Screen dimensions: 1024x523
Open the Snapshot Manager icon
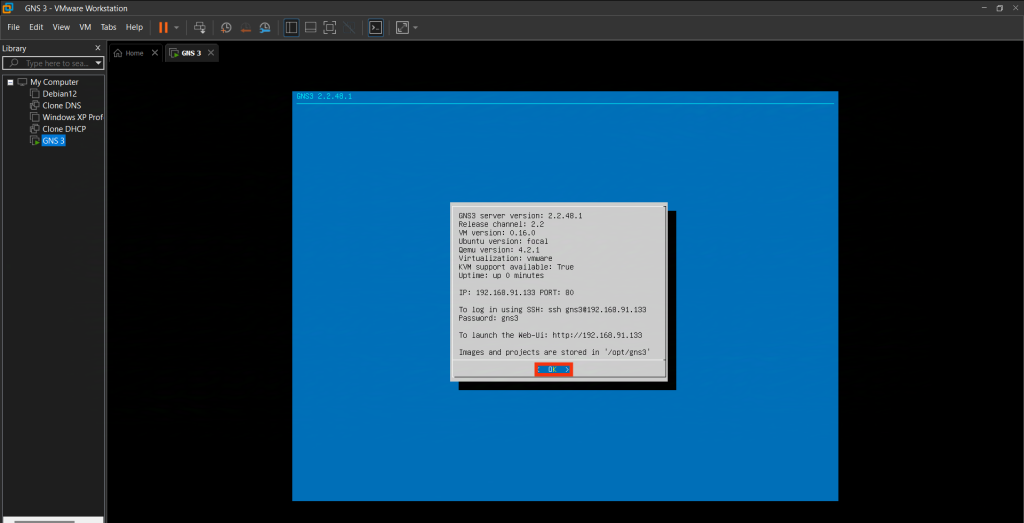click(264, 27)
